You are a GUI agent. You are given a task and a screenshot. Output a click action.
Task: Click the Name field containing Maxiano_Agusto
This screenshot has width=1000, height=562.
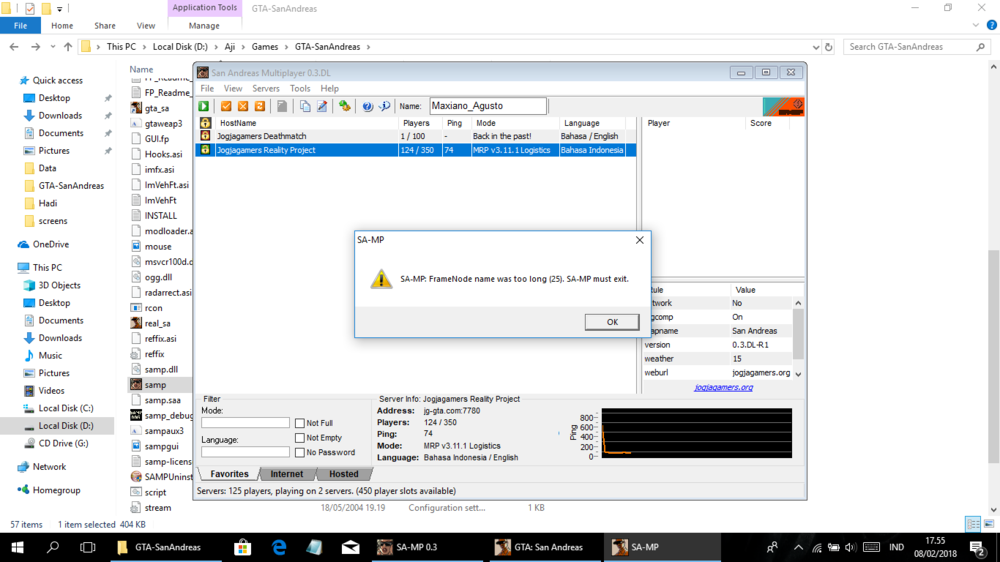click(x=488, y=106)
